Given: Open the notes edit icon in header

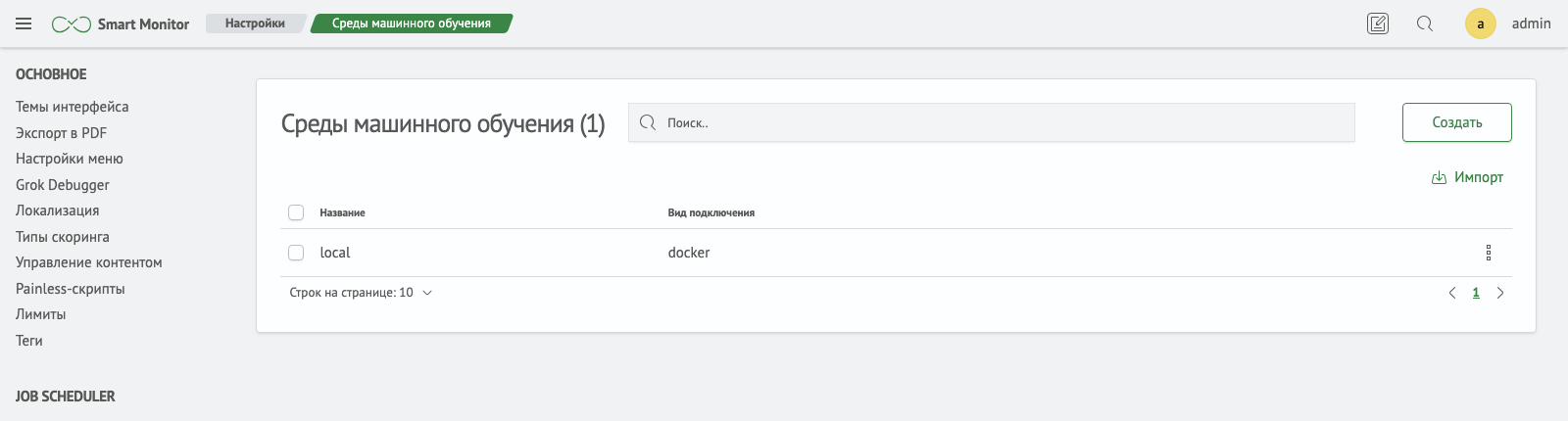Looking at the screenshot, I should pyautogui.click(x=1378, y=23).
